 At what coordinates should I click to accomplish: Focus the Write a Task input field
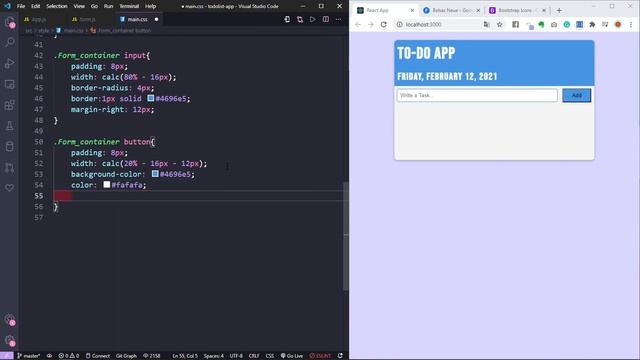[x=477, y=95]
